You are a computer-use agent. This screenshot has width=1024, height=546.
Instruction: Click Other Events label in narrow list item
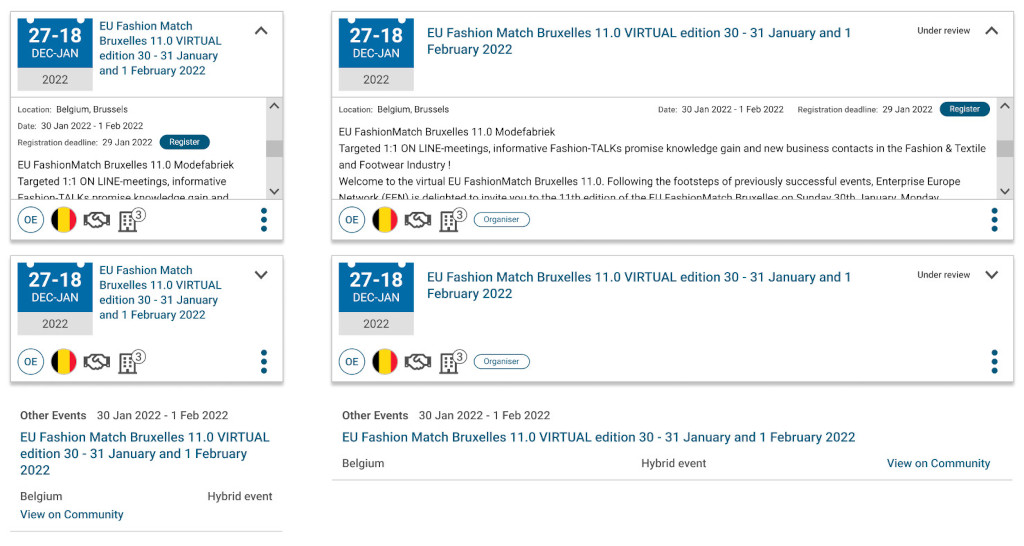click(53, 415)
